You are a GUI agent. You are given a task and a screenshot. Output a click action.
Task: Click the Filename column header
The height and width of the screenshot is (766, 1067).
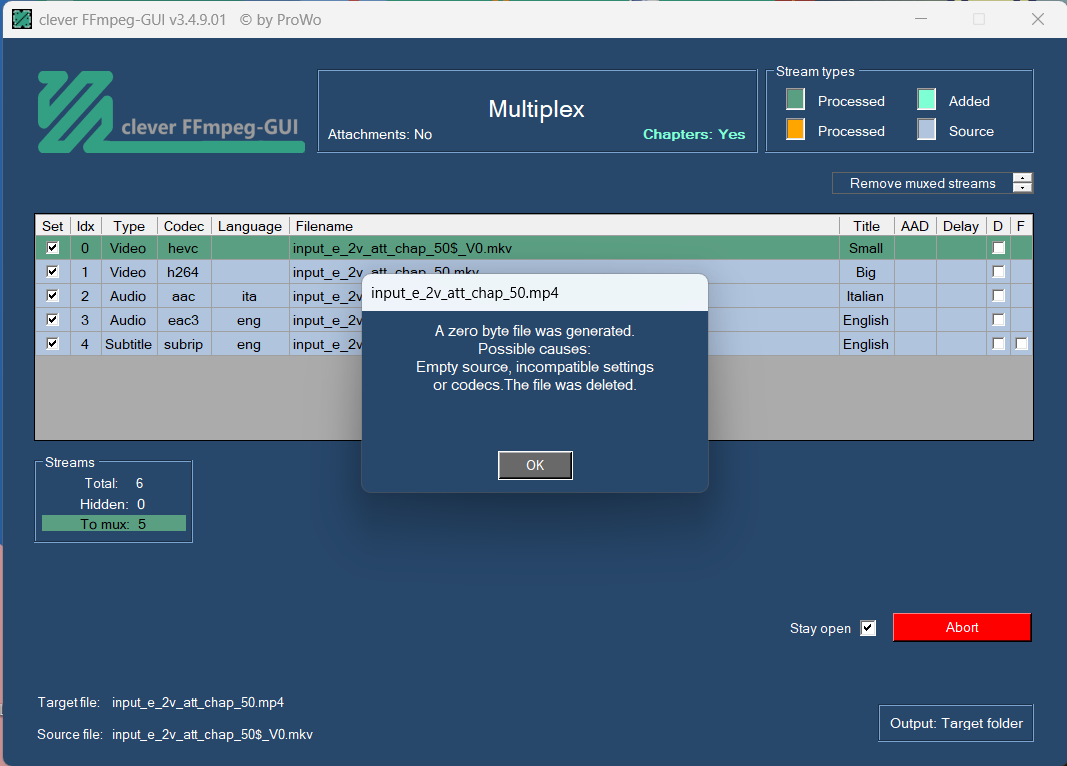[564, 226]
